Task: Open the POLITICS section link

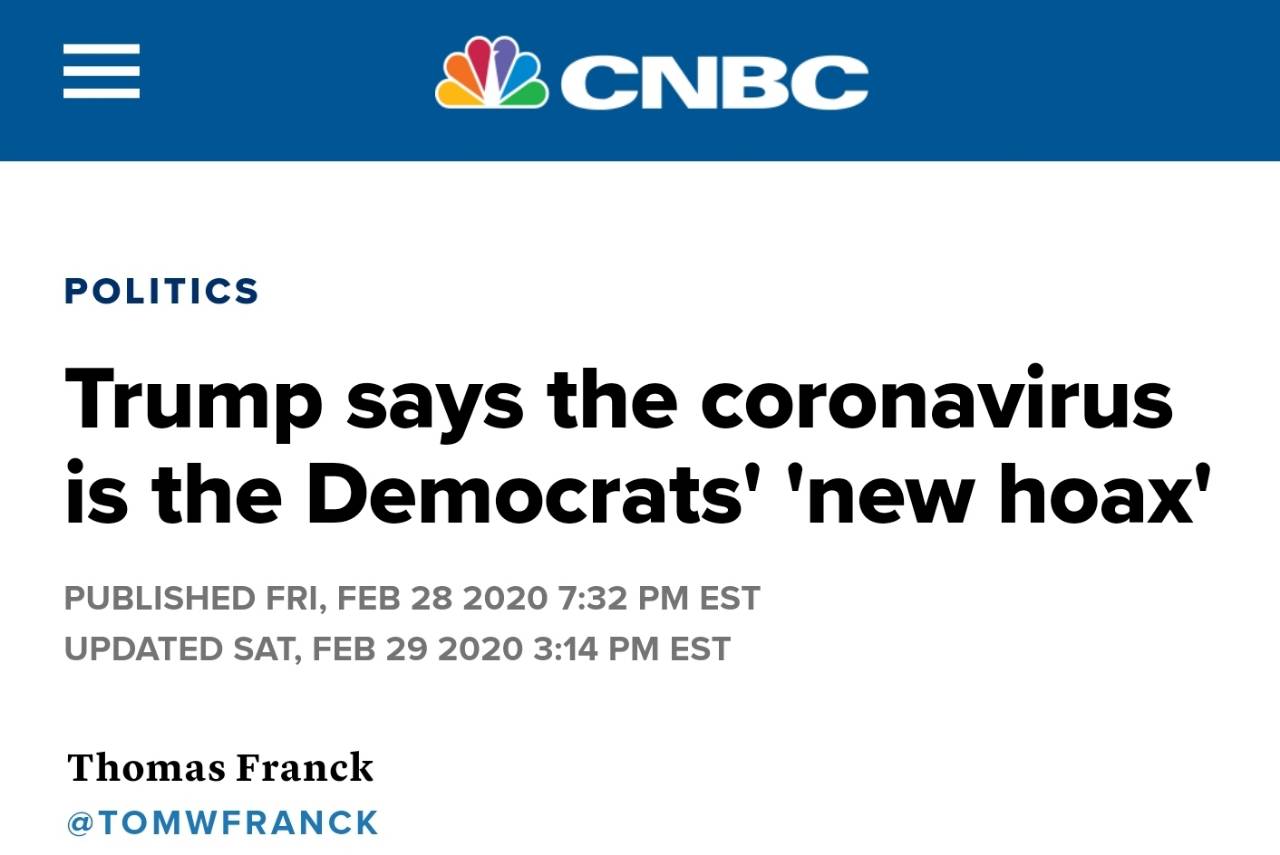Action: (x=161, y=291)
